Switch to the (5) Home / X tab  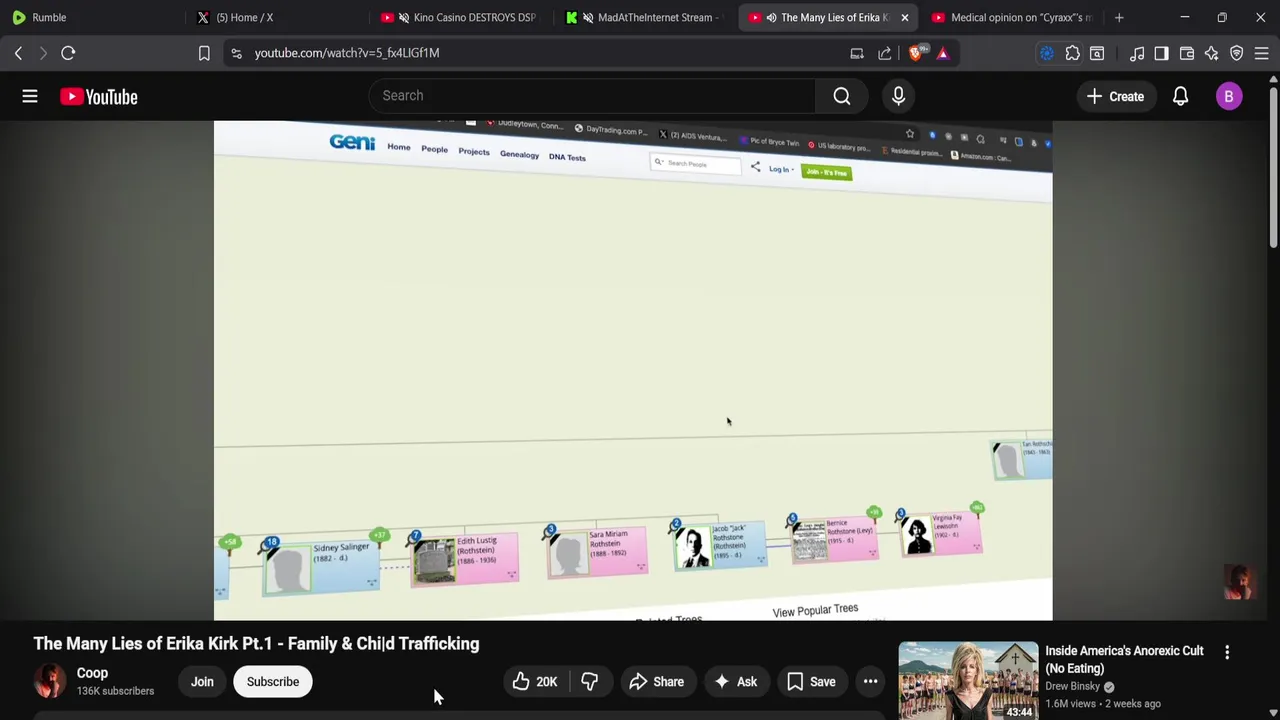[x=275, y=17]
